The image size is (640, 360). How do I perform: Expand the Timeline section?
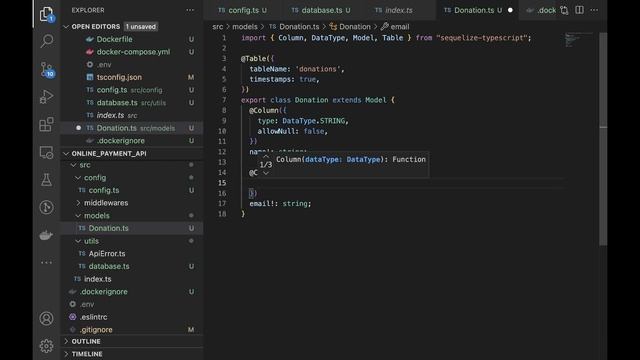click(x=66, y=354)
